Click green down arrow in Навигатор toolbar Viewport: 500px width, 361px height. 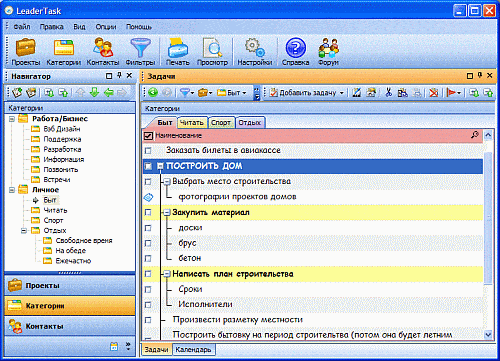(94, 92)
